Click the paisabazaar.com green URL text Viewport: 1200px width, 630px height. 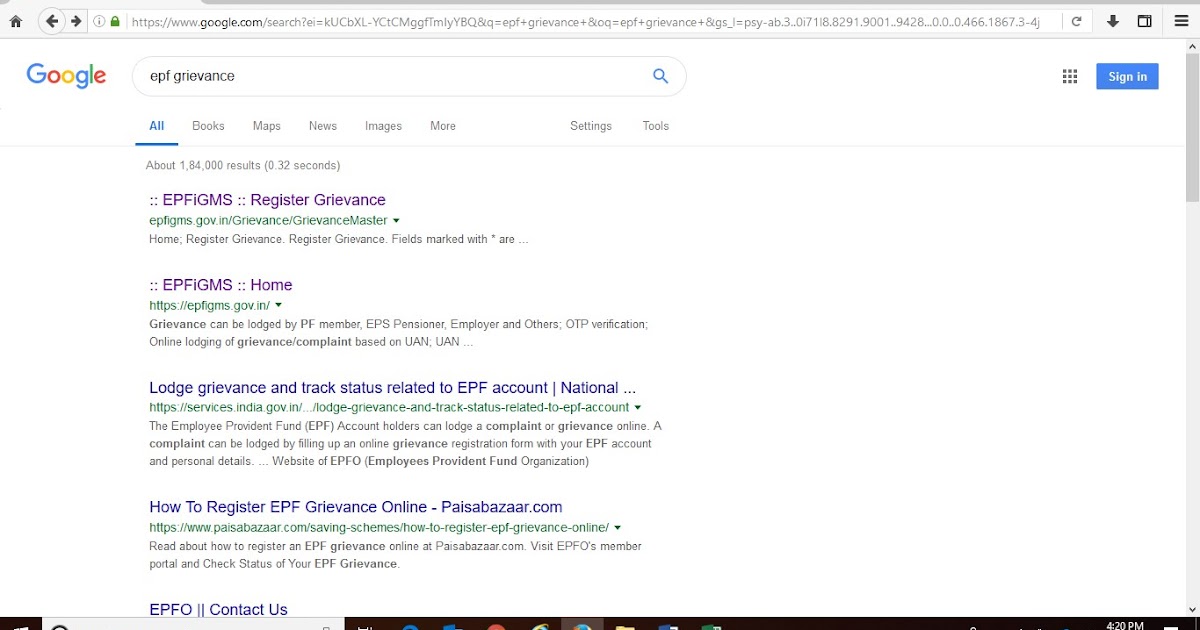[x=379, y=528]
